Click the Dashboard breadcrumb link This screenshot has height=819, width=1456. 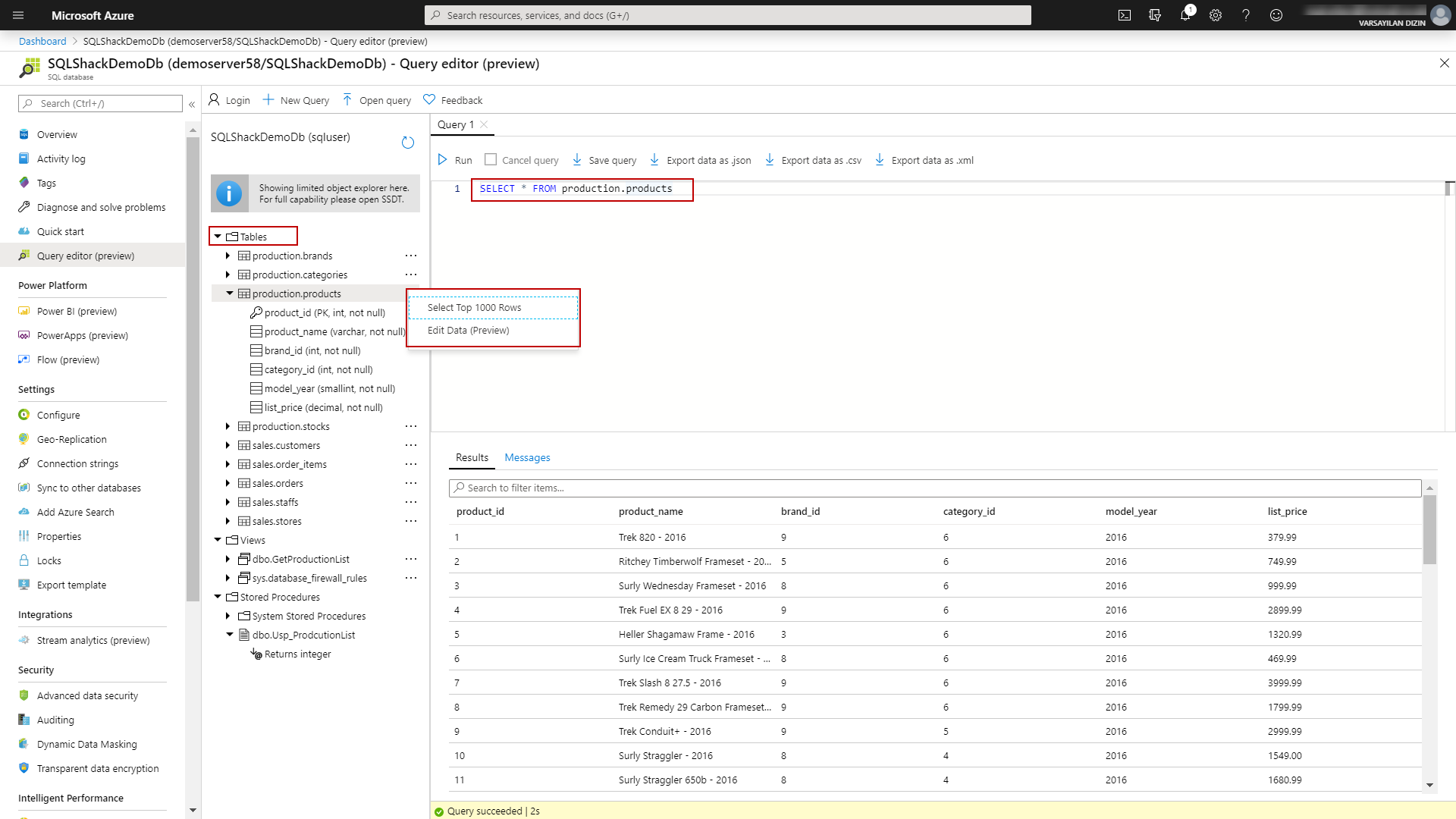(42, 41)
